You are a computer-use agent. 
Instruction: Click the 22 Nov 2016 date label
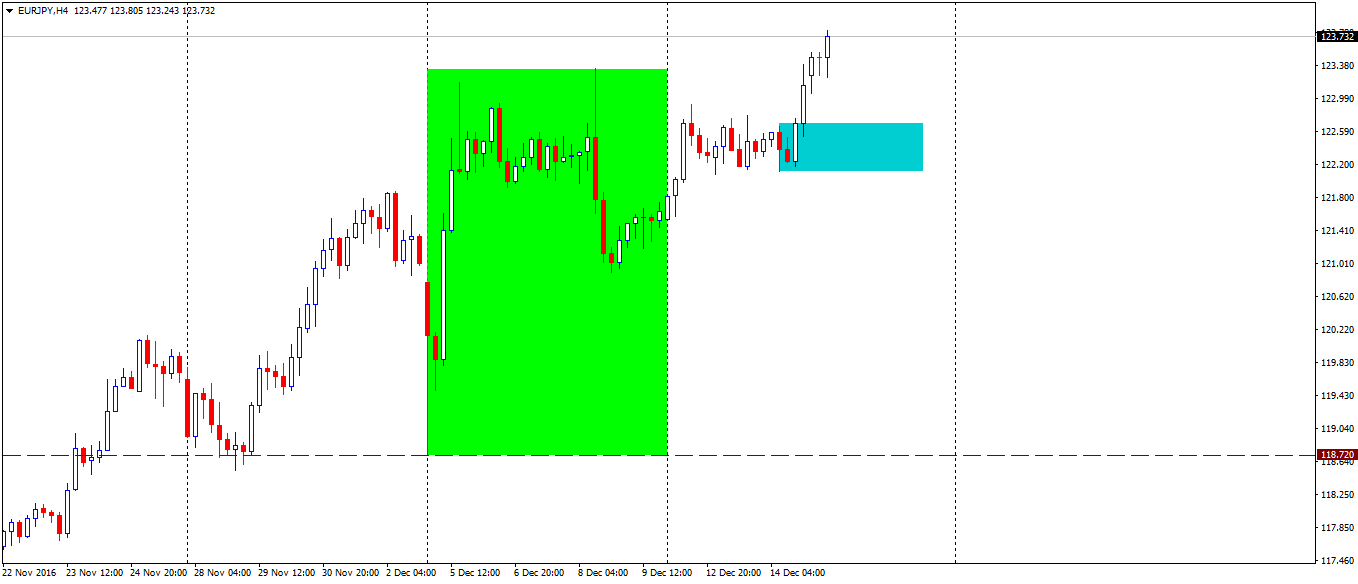pyautogui.click(x=30, y=573)
